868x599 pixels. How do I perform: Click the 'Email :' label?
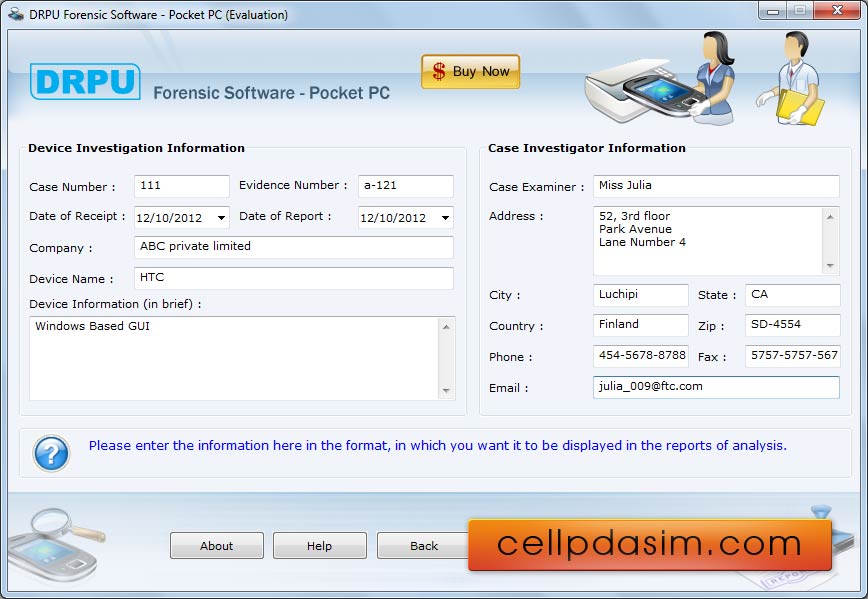pos(508,388)
